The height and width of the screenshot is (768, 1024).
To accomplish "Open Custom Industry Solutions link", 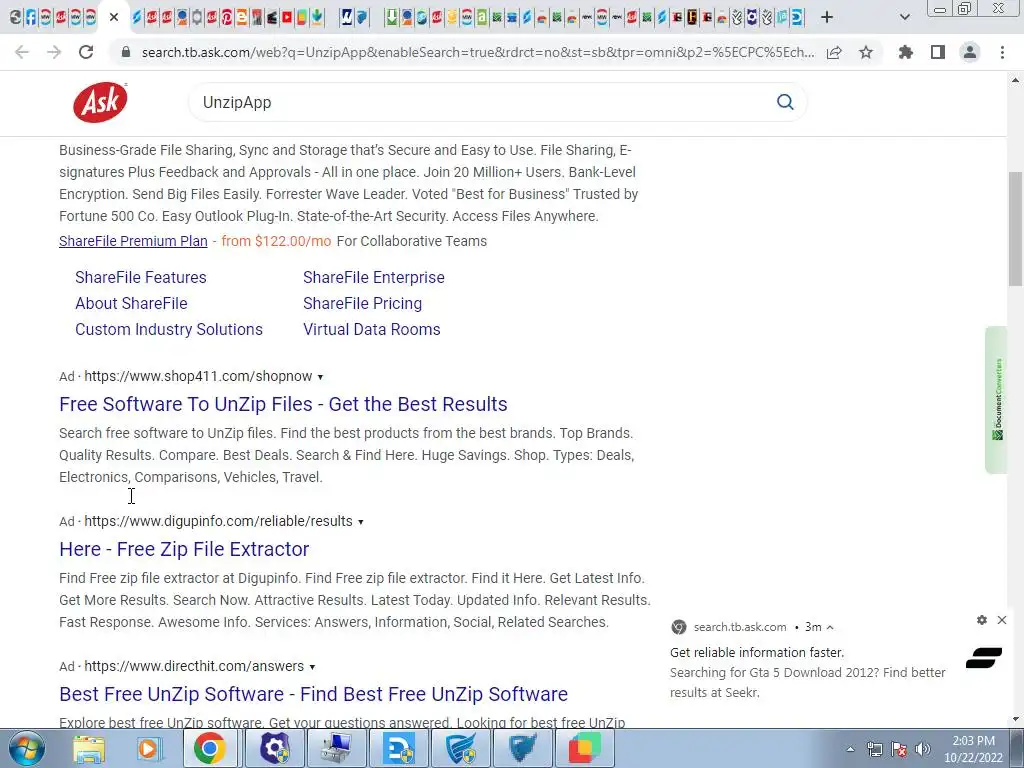I will (168, 330).
